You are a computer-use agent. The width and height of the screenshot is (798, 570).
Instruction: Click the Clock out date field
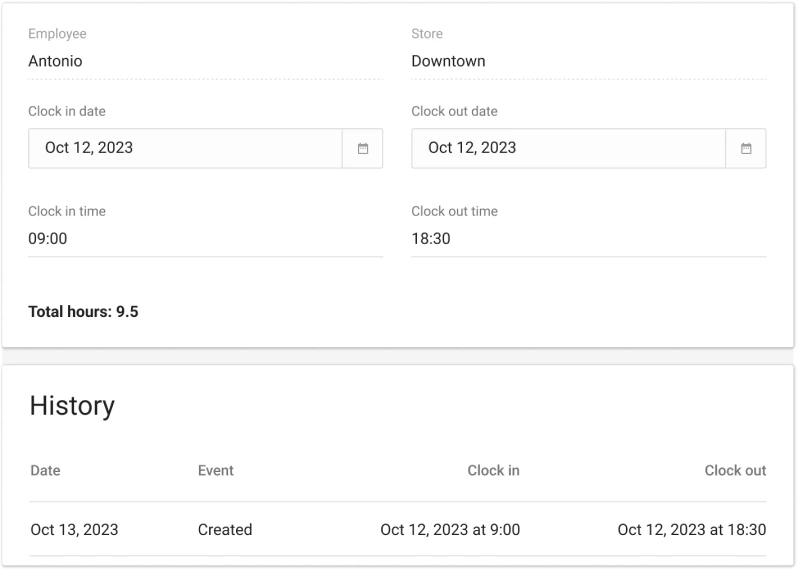568,148
